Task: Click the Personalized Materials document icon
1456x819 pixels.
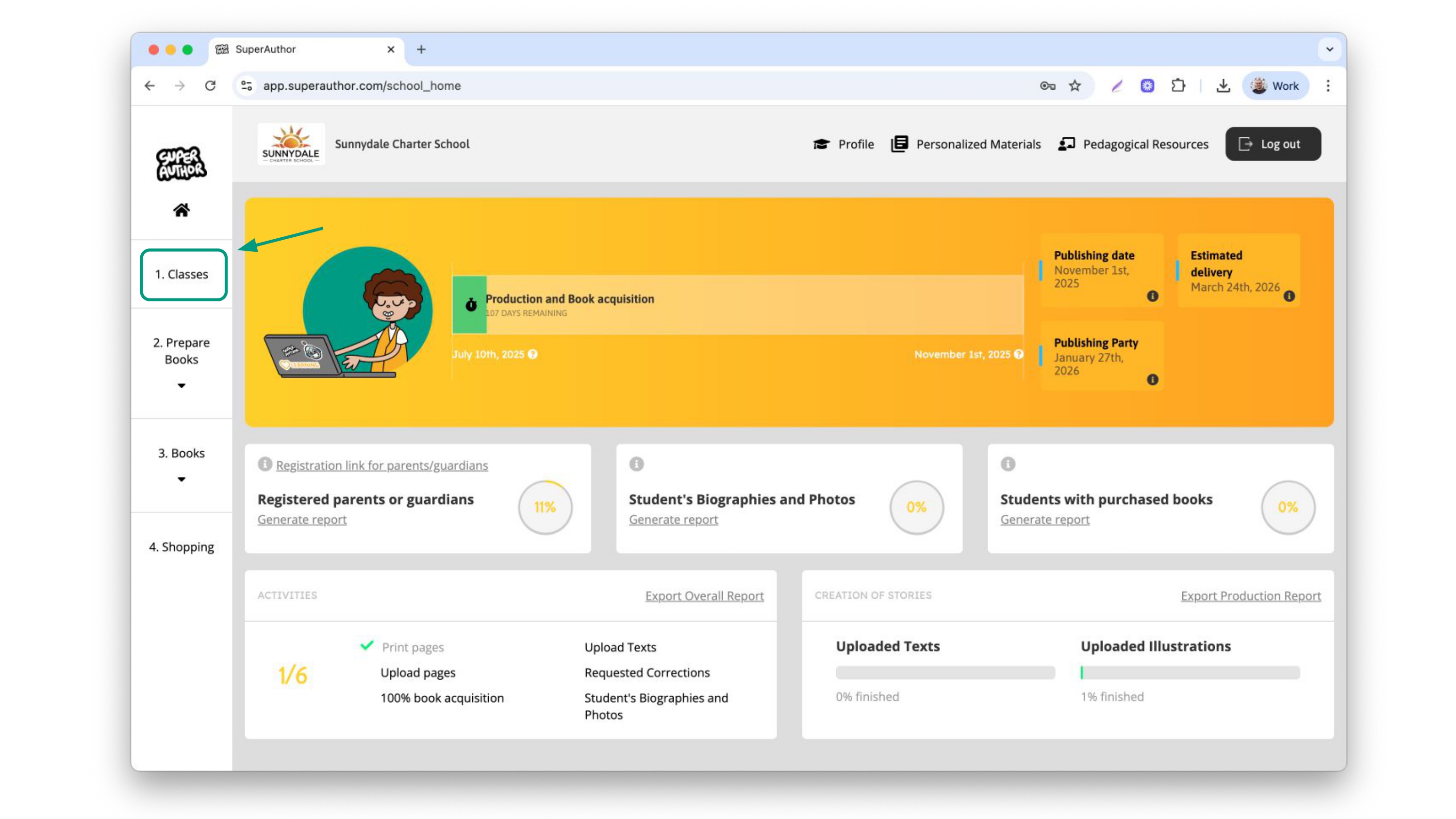Action: (x=900, y=144)
